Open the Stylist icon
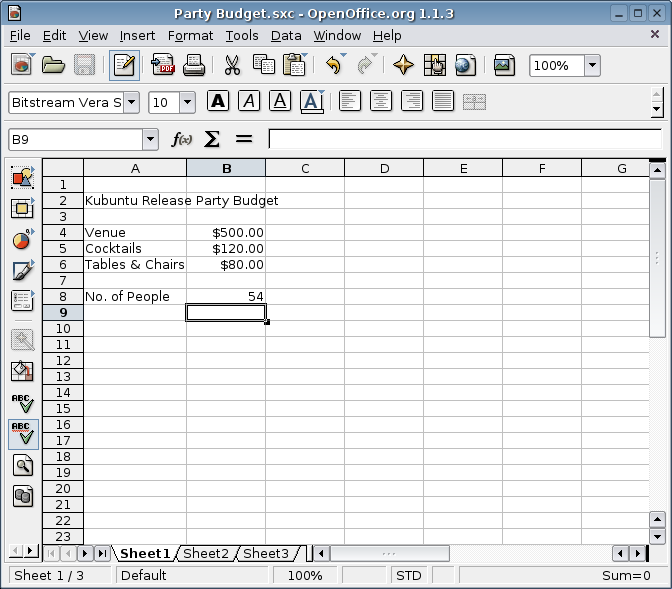 (x=435, y=65)
